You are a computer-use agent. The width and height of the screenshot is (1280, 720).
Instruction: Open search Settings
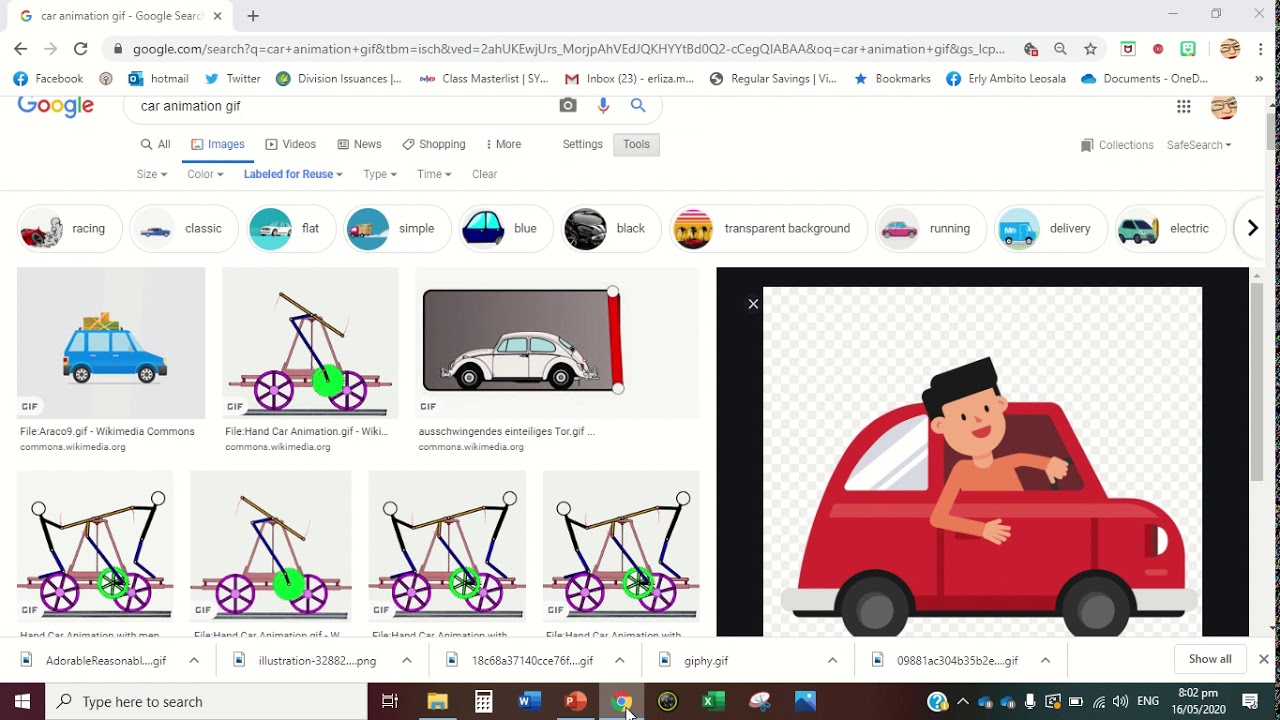(x=583, y=144)
